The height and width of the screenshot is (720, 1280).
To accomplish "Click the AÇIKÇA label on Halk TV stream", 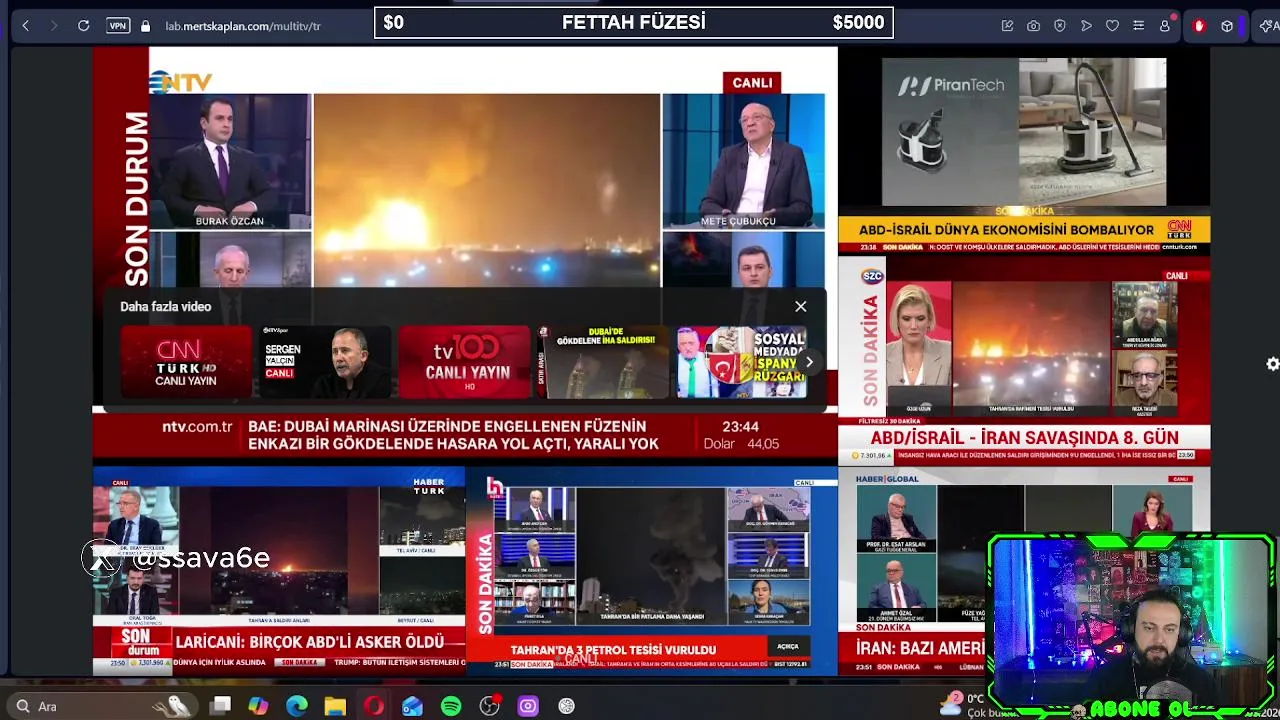I will [788, 647].
